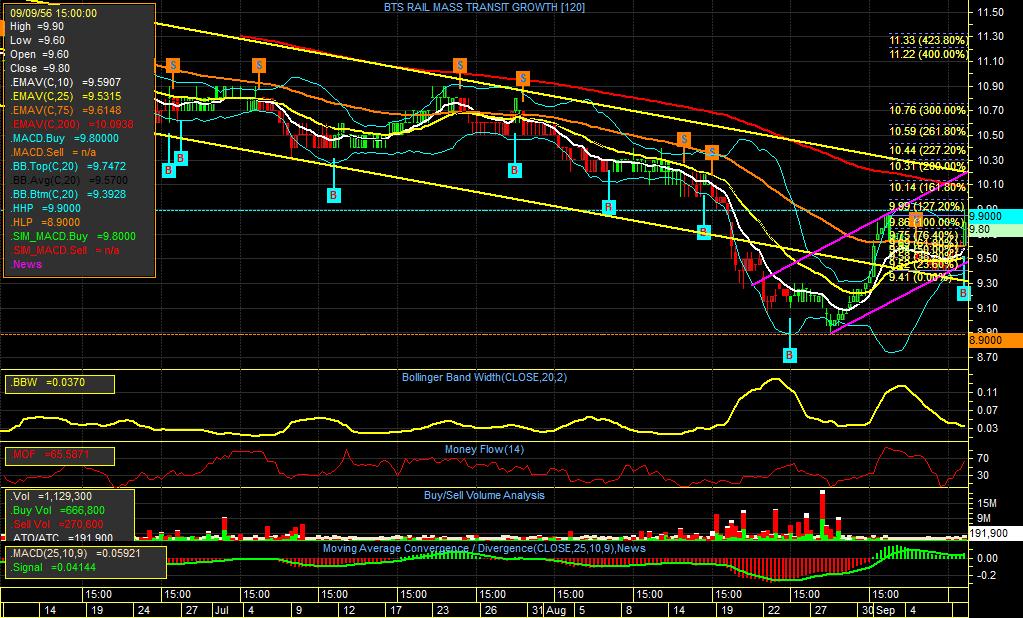Screen dimensions: 1023x618
Task: Click the .BB.Top(C,20) =9.7472 legend entry
Action: click(x=68, y=166)
